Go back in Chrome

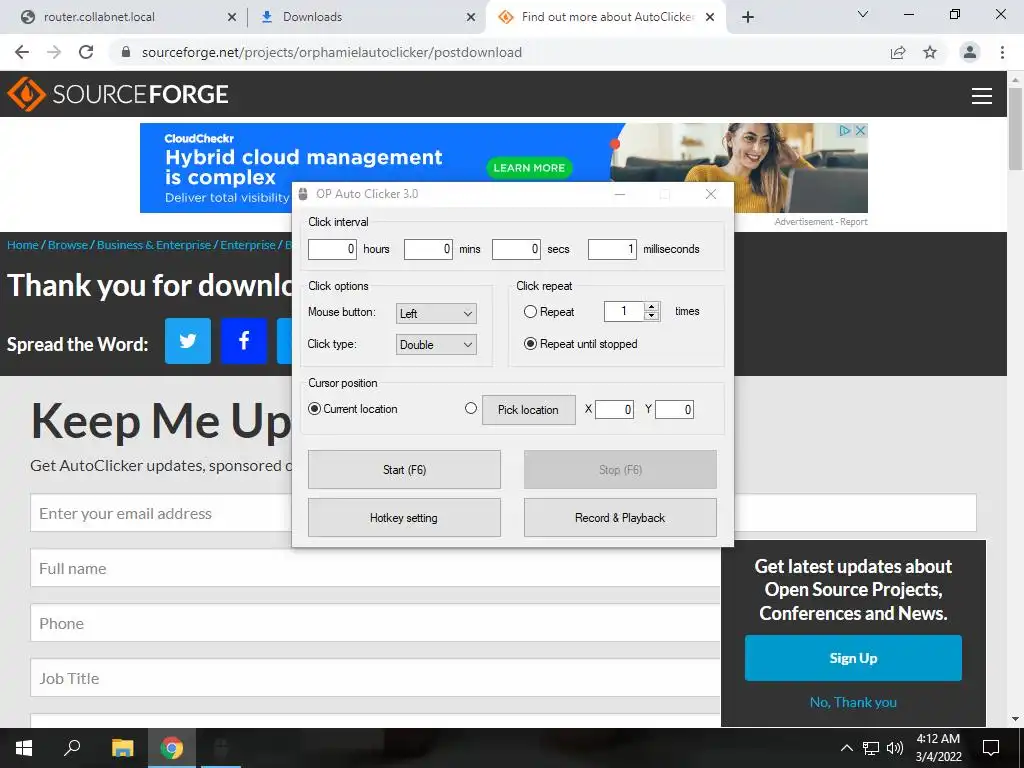(22, 52)
